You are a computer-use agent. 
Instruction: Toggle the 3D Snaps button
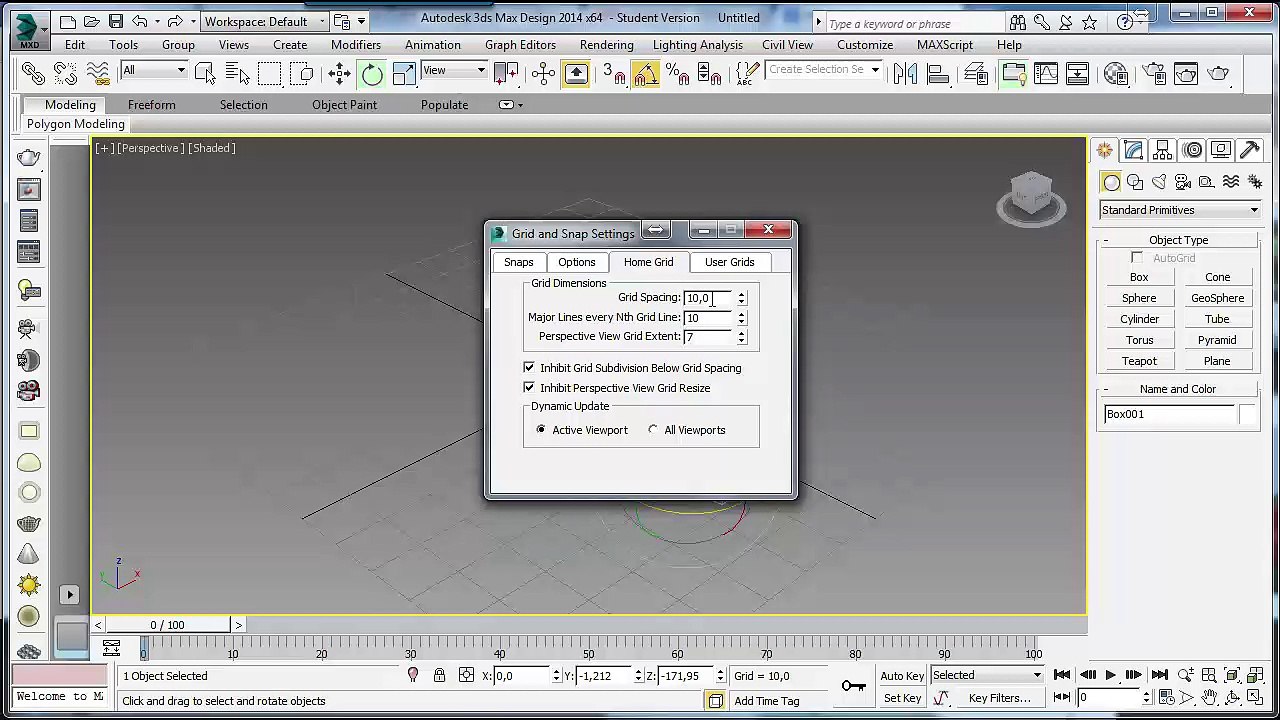(x=613, y=73)
